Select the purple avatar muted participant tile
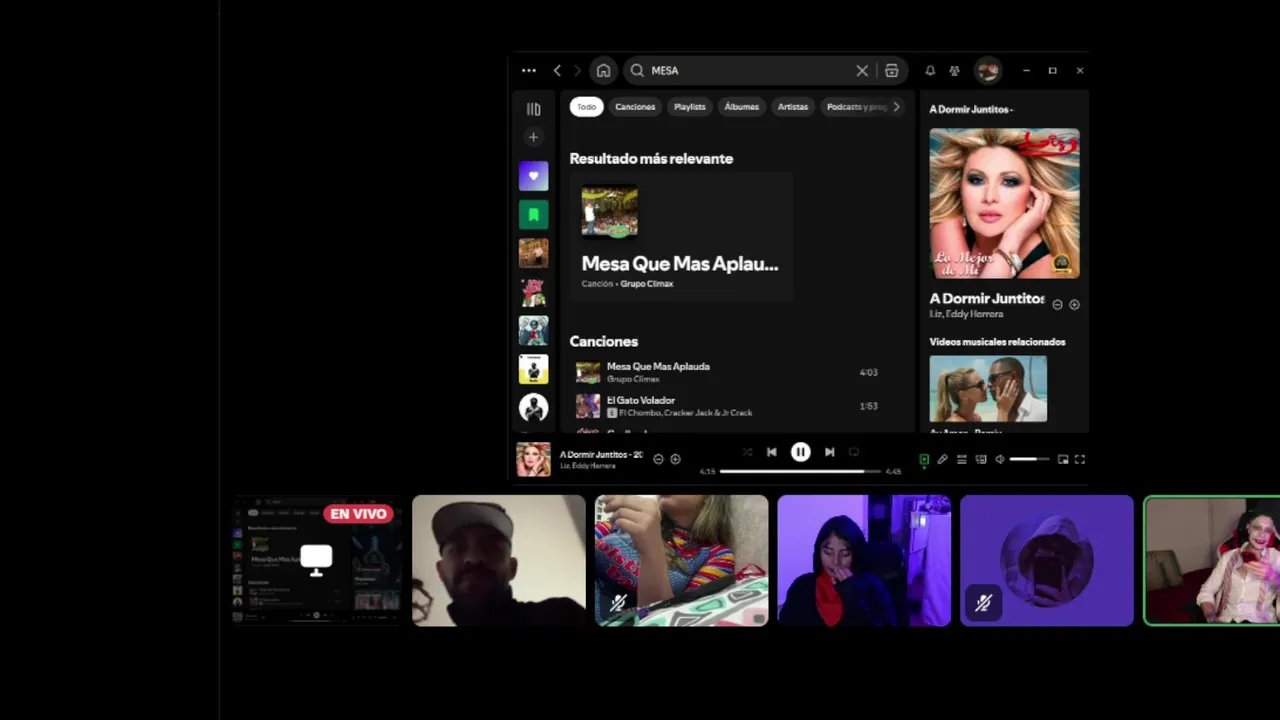The height and width of the screenshot is (720, 1280). 1047,560
